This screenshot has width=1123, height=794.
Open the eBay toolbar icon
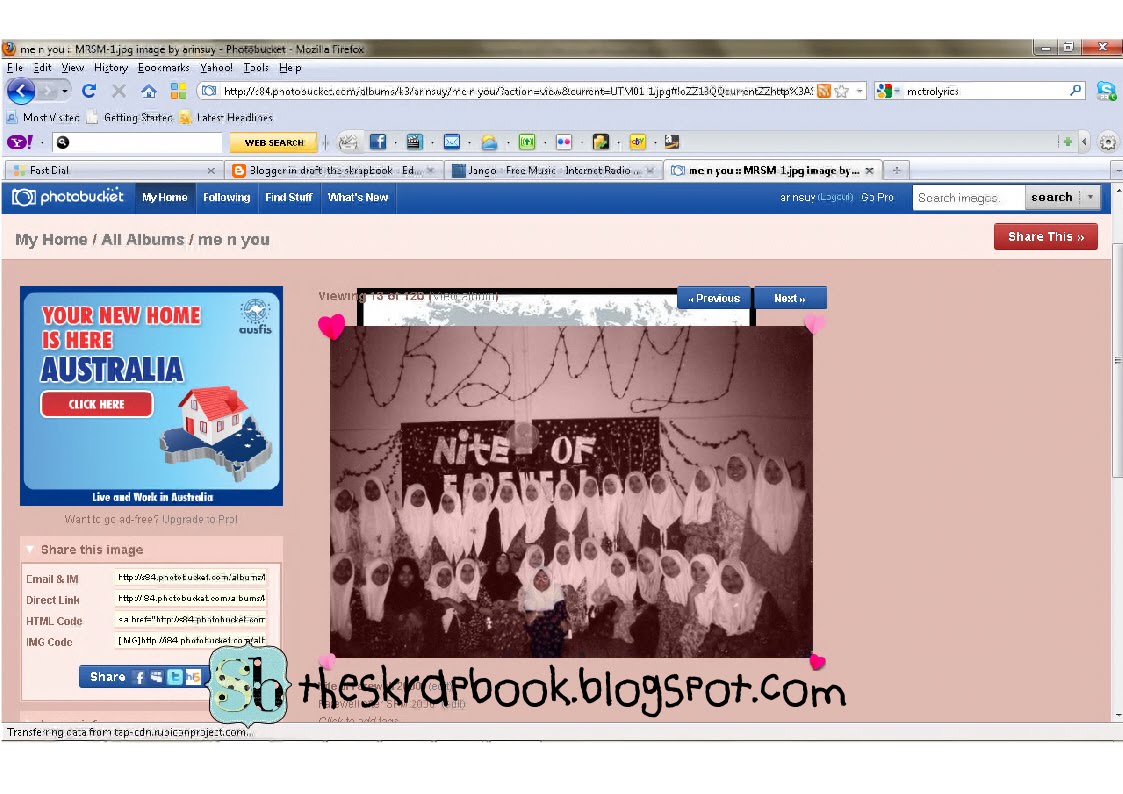click(637, 142)
